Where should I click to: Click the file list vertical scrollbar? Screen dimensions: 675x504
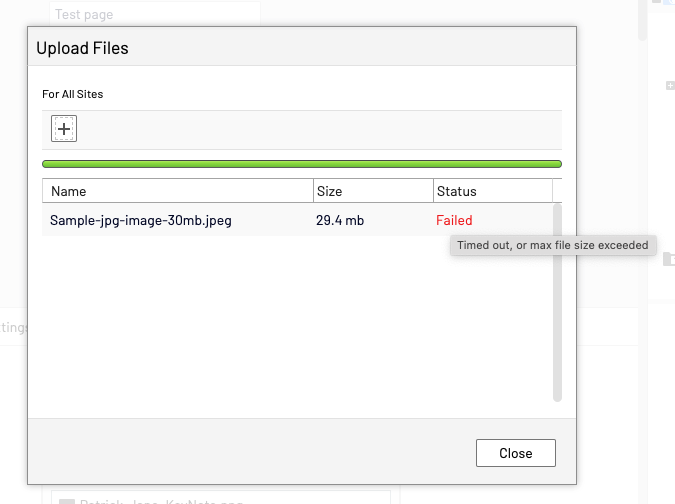[x=557, y=300]
